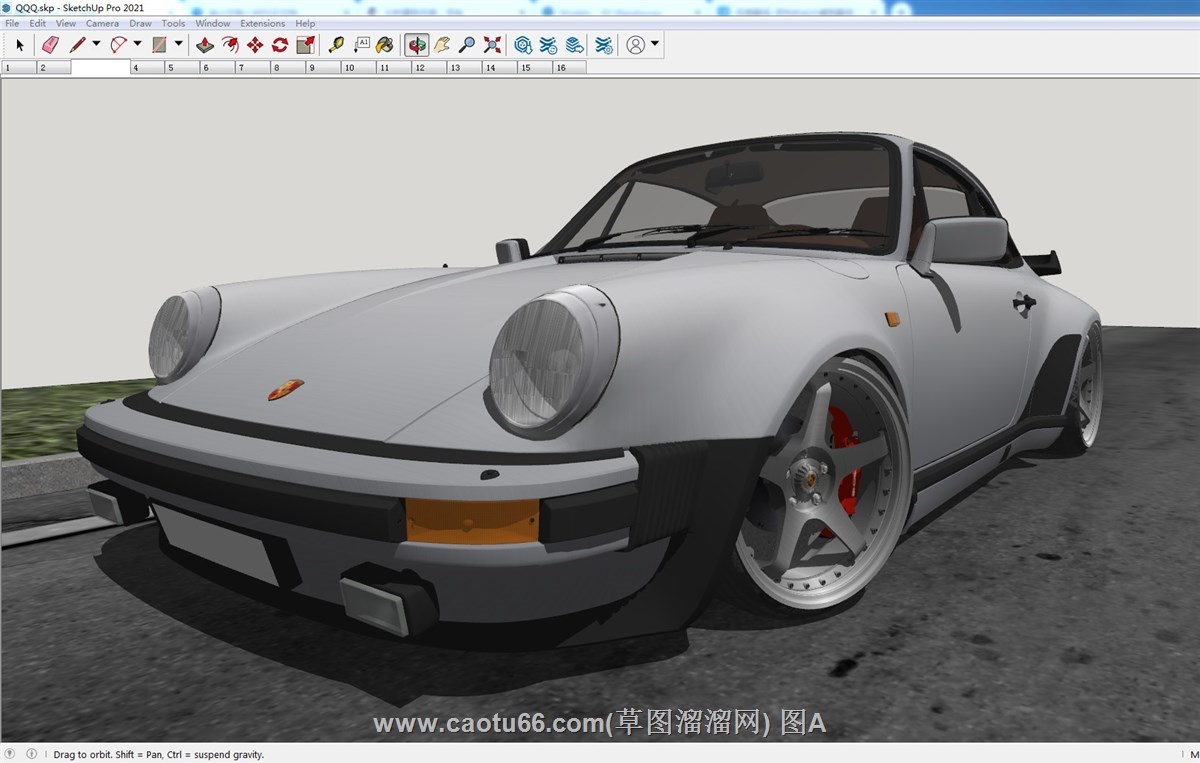Switch to scene tab 8
Image resolution: width=1200 pixels, height=763 pixels.
(x=287, y=68)
